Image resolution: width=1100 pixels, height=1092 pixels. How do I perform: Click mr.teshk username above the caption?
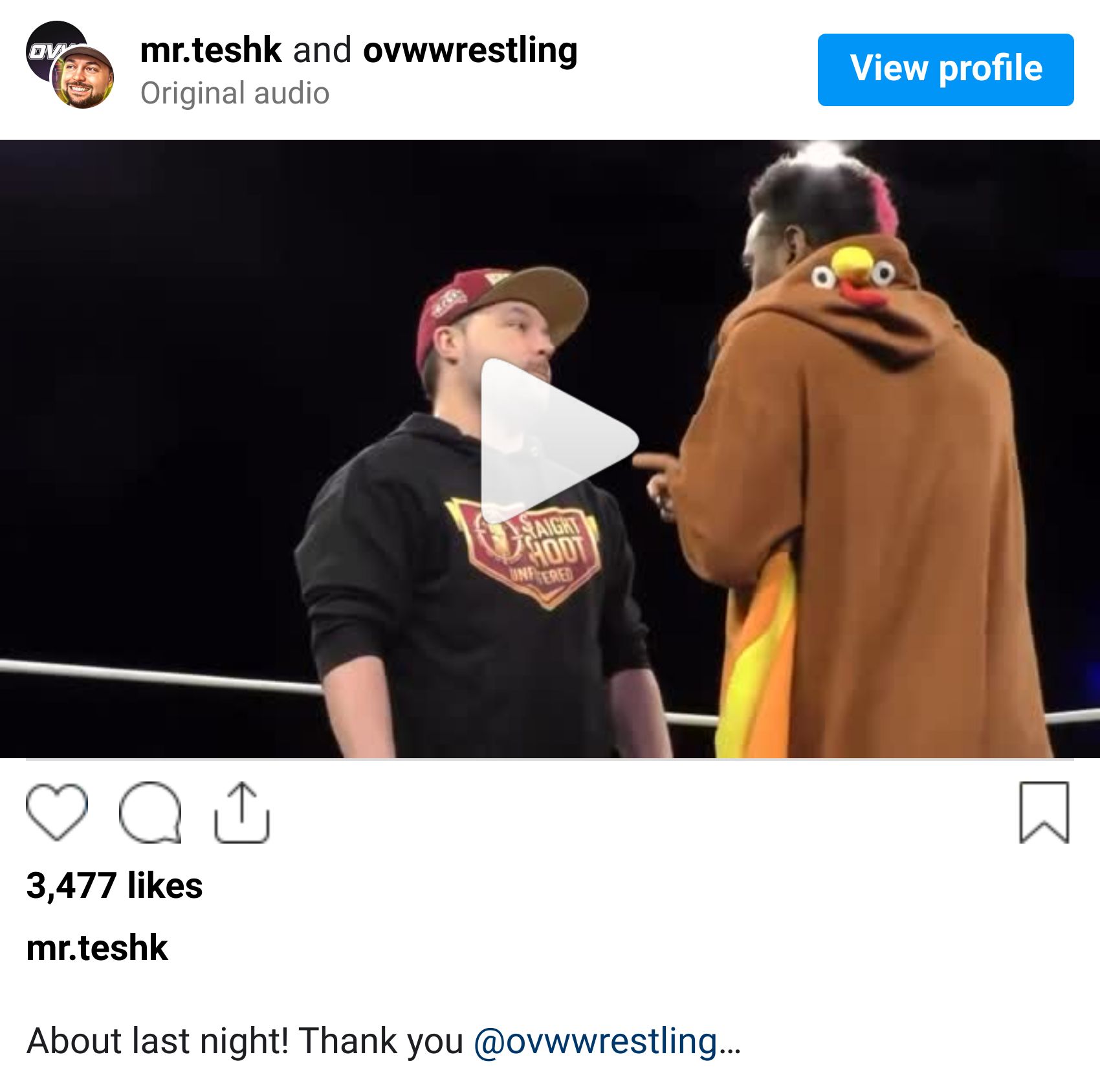point(97,948)
